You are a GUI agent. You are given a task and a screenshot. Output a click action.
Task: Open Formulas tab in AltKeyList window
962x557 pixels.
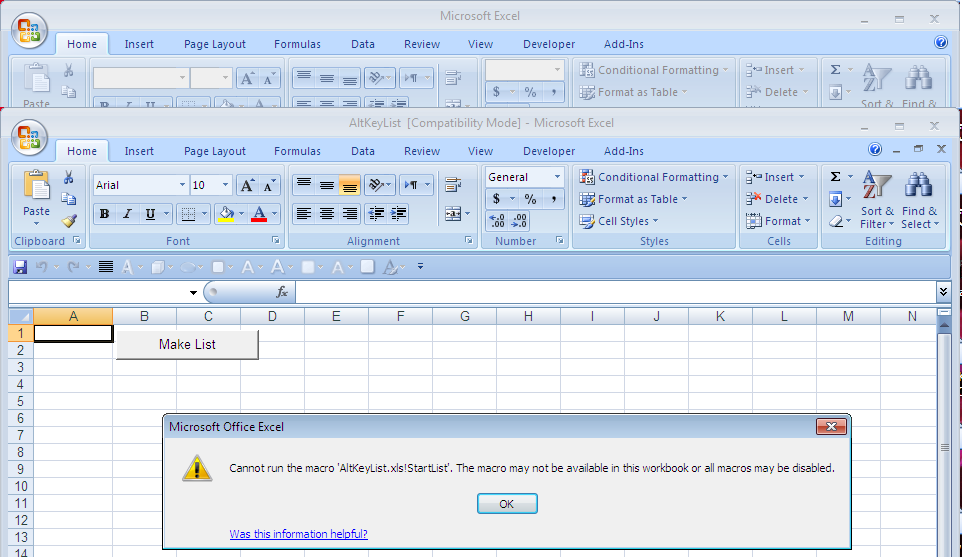point(298,151)
